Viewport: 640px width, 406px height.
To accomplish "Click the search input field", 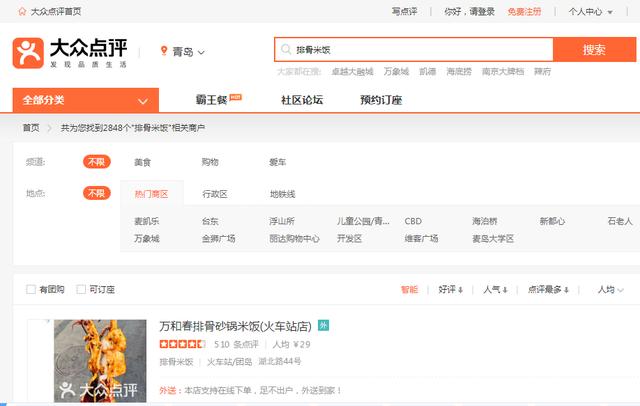I will pyautogui.click(x=420, y=50).
